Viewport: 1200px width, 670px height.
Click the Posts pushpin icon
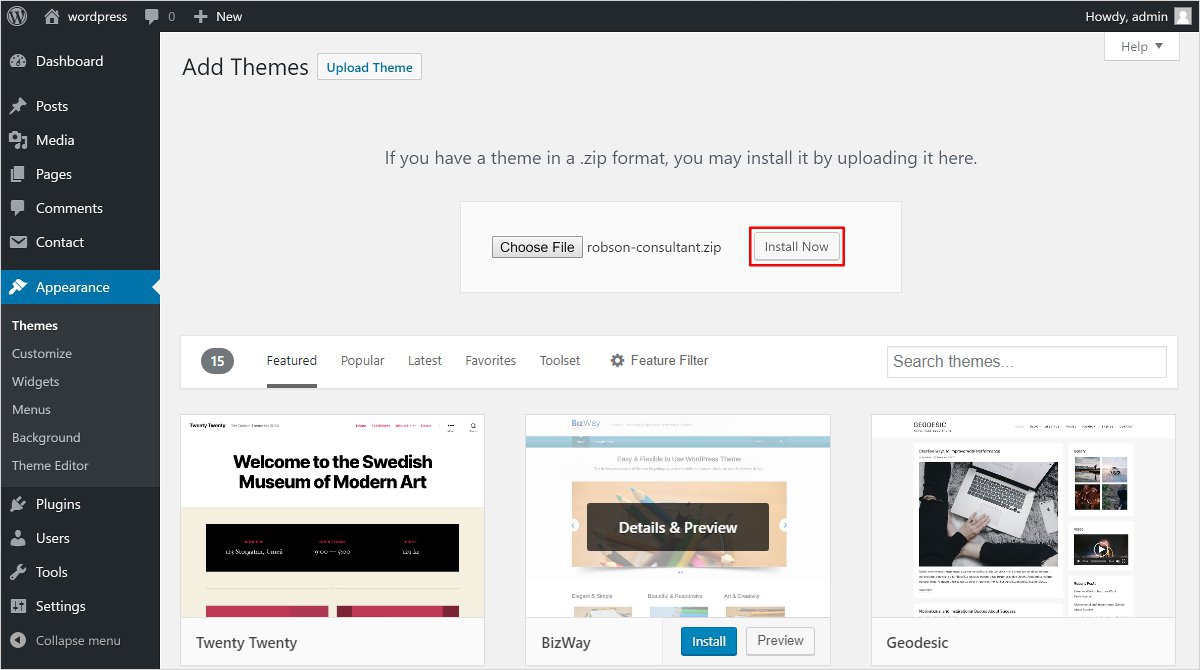(x=18, y=106)
